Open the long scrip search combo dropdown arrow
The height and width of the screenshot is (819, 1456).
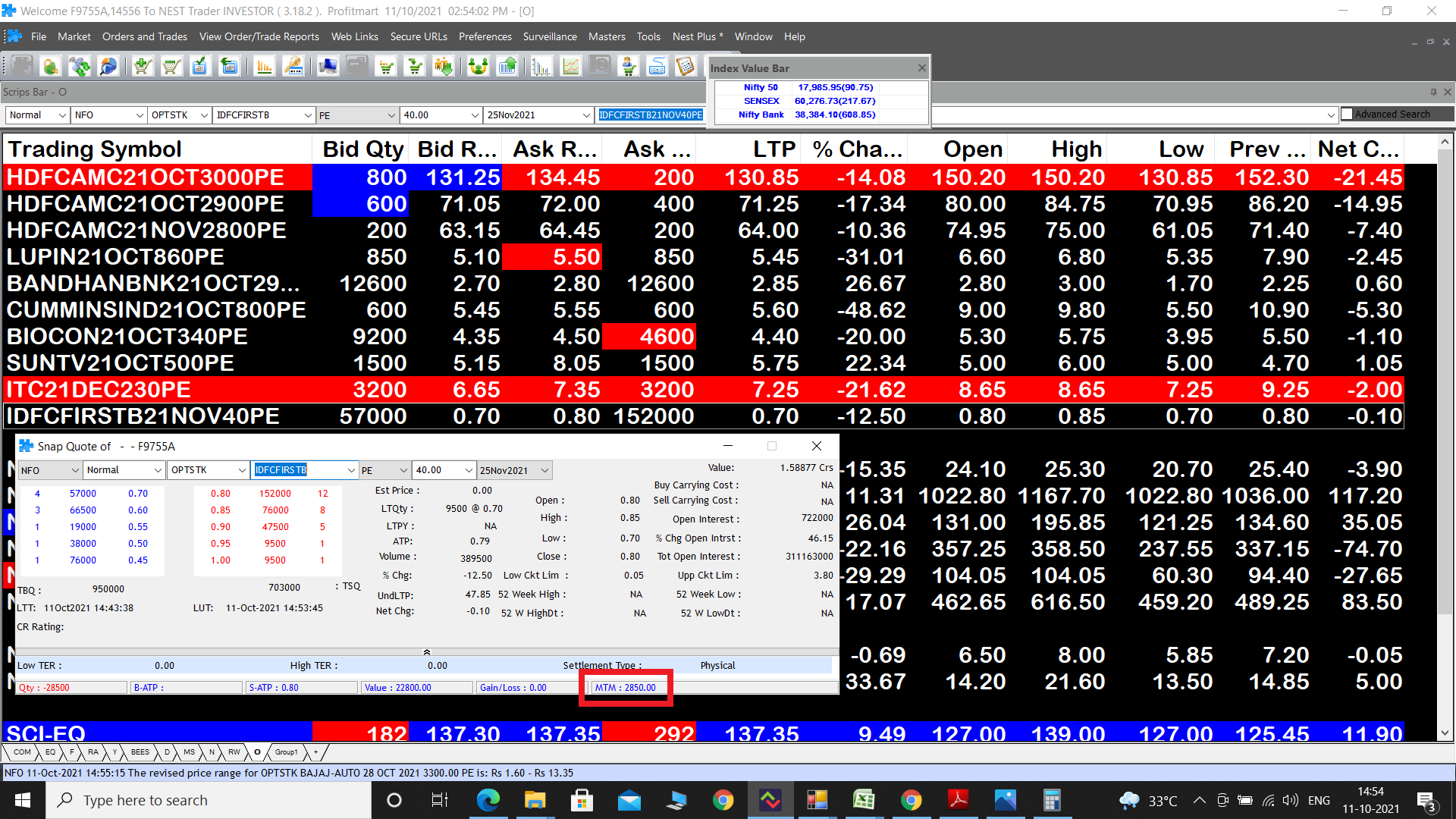1331,115
